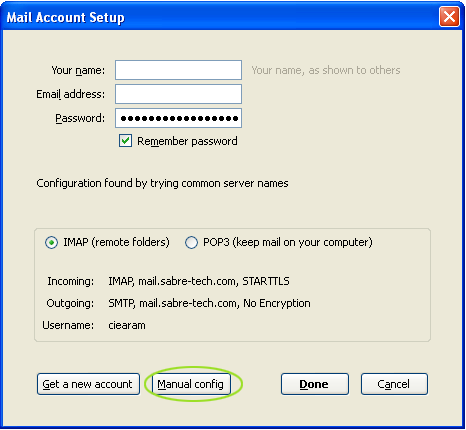
Task: Close the dialog with the red X
Action: click(449, 17)
